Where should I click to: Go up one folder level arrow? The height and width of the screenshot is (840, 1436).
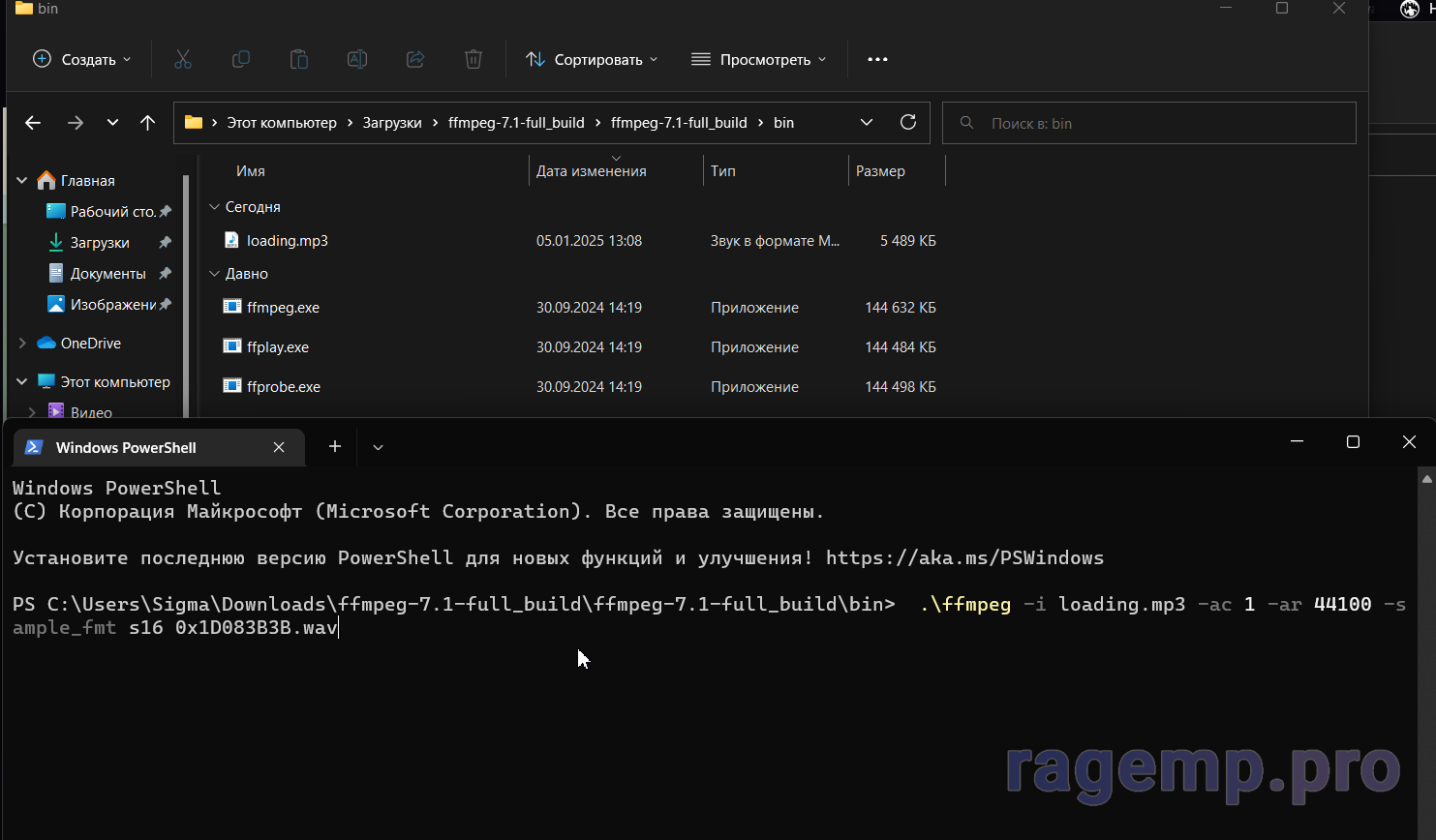[x=147, y=123]
